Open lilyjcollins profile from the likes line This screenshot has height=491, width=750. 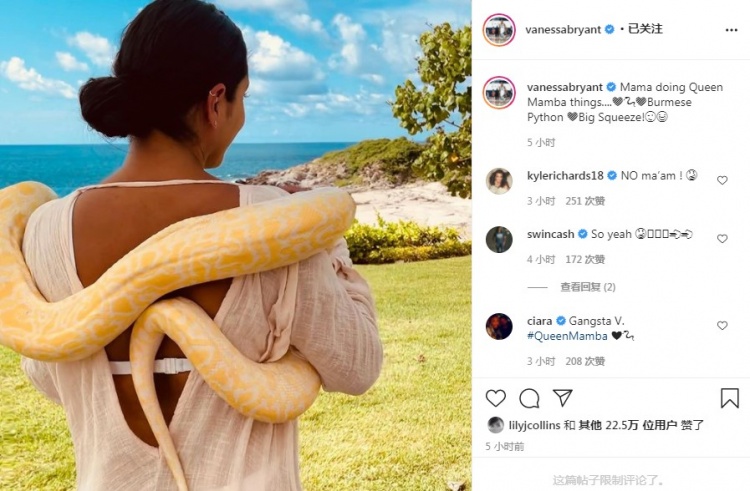(x=534, y=425)
